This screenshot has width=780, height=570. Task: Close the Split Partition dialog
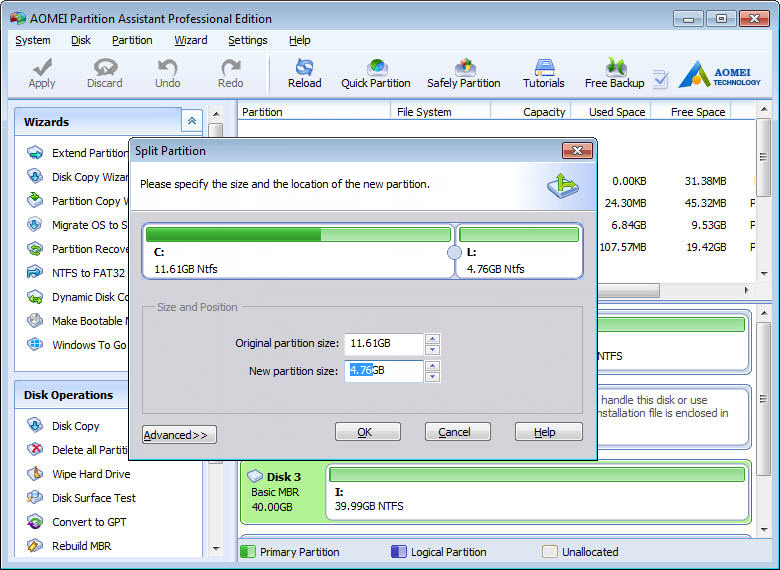point(577,150)
